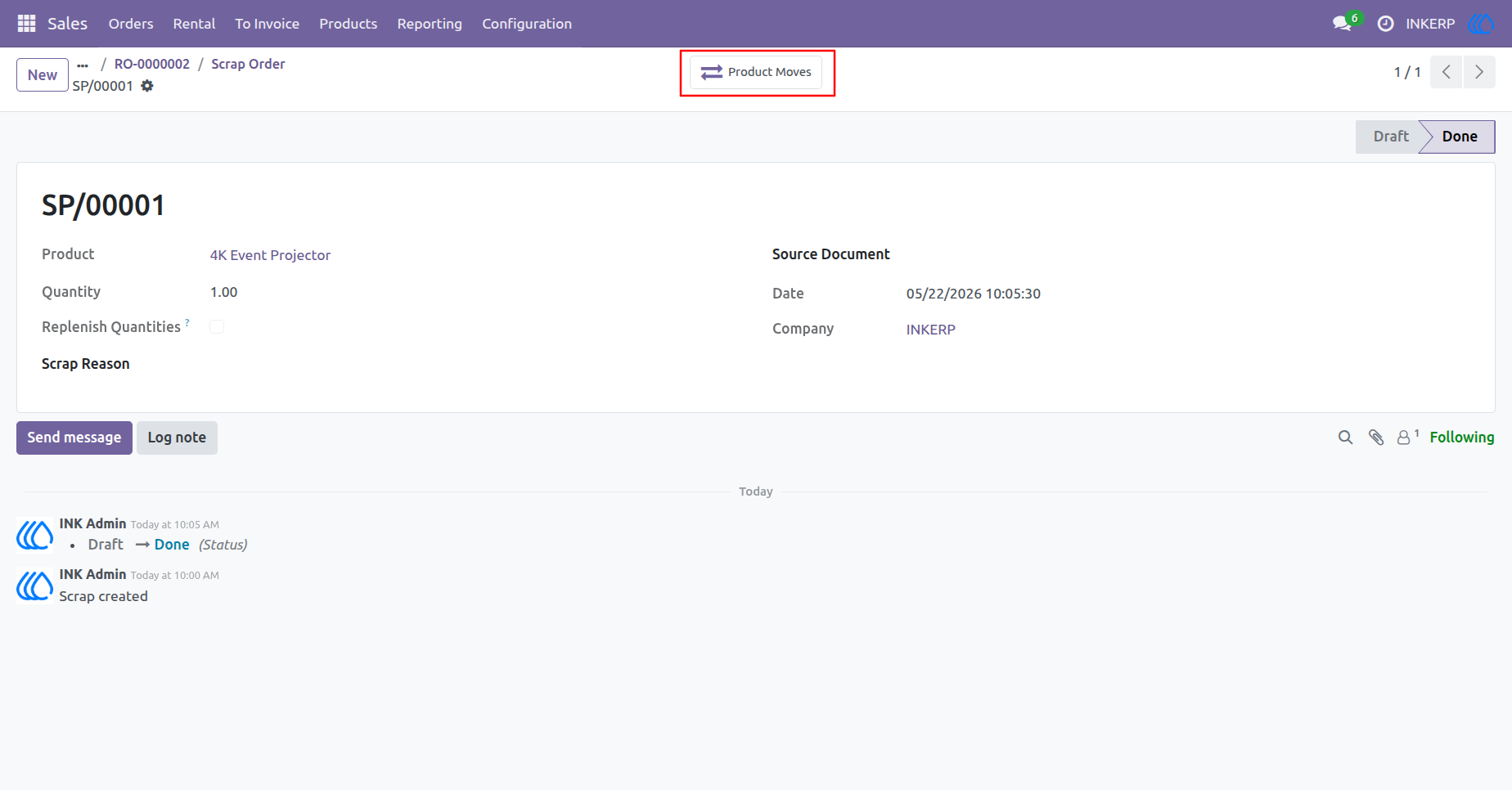
Task: Show followers list icon
Action: 1406,438
